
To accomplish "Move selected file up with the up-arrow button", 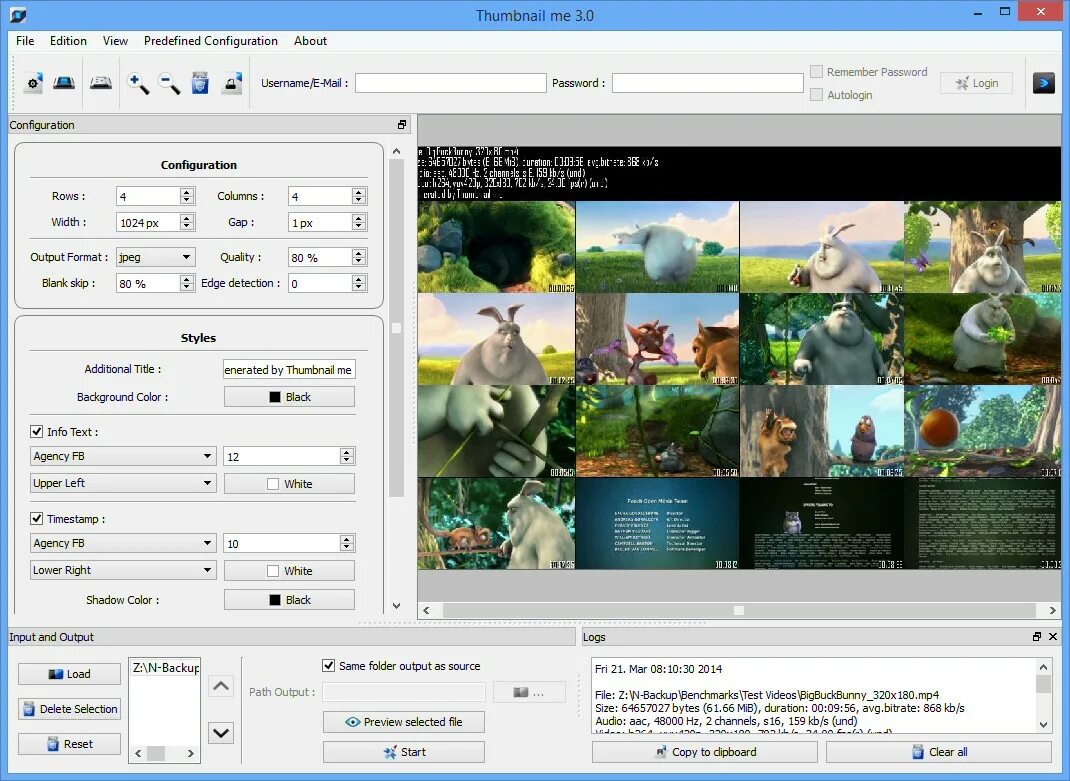I will point(220,686).
